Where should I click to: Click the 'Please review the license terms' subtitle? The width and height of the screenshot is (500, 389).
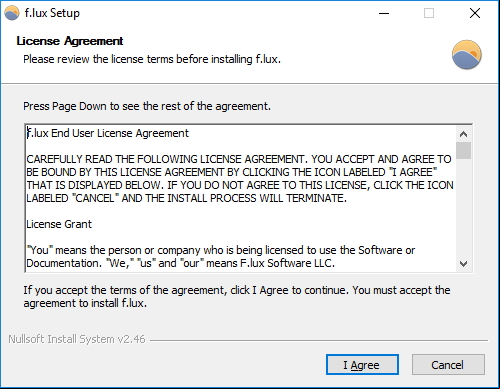[x=152, y=59]
